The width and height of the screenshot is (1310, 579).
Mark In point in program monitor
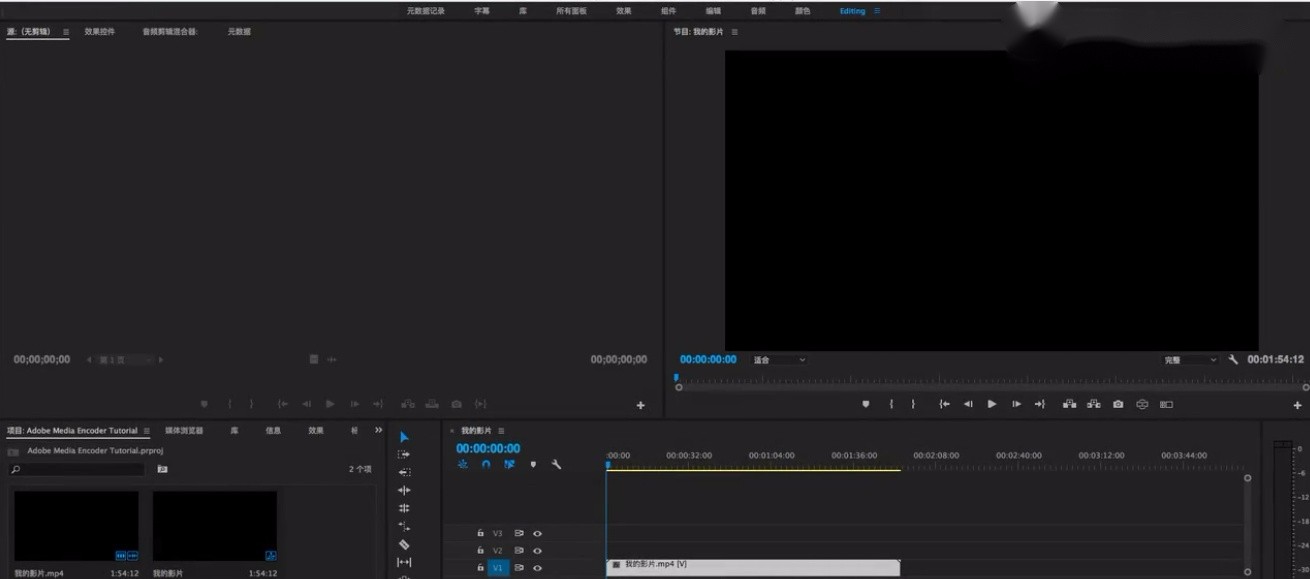(x=891, y=404)
